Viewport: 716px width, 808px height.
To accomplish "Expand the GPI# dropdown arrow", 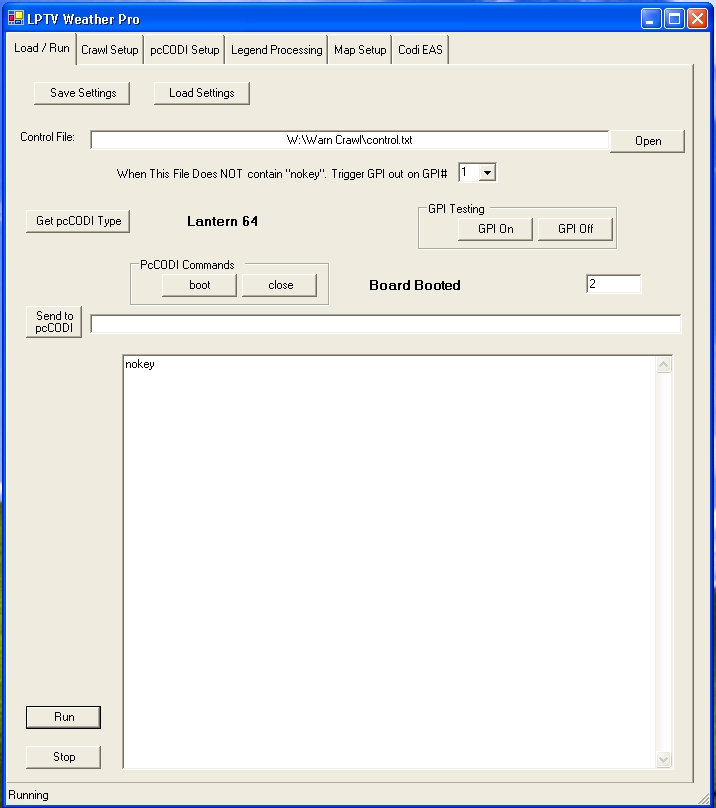I will pyautogui.click(x=487, y=173).
